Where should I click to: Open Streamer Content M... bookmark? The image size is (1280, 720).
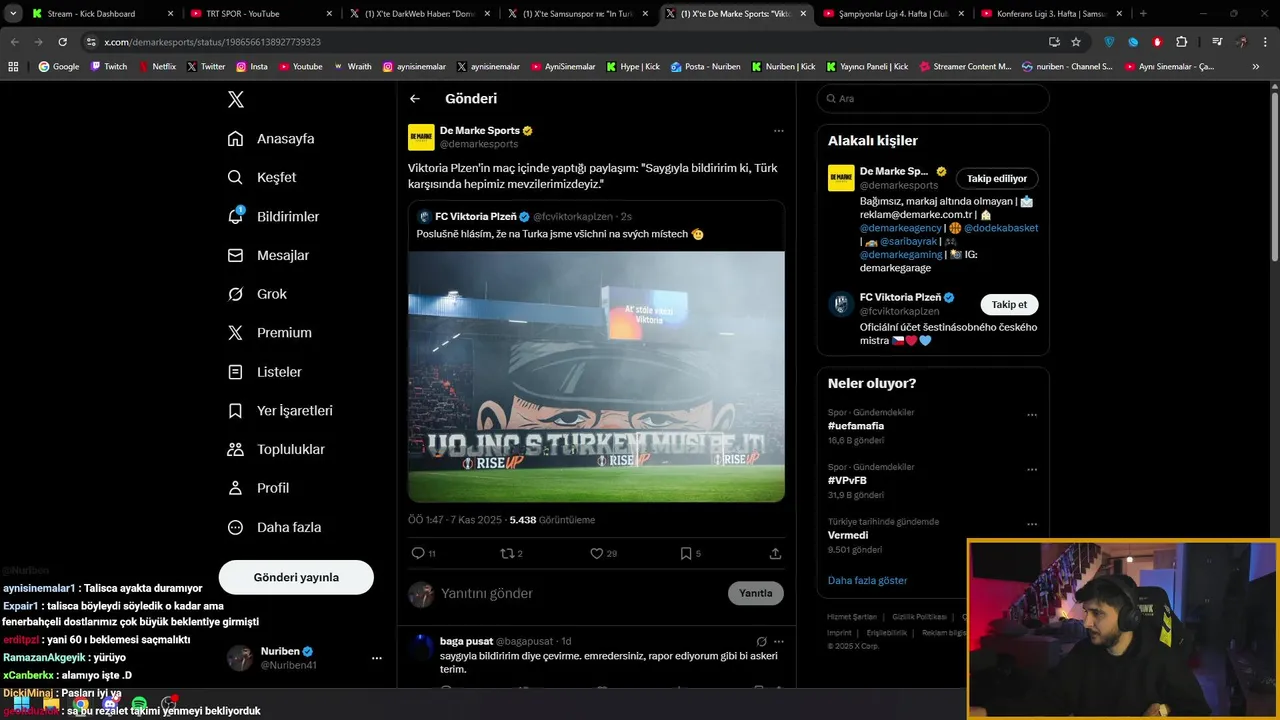point(964,67)
